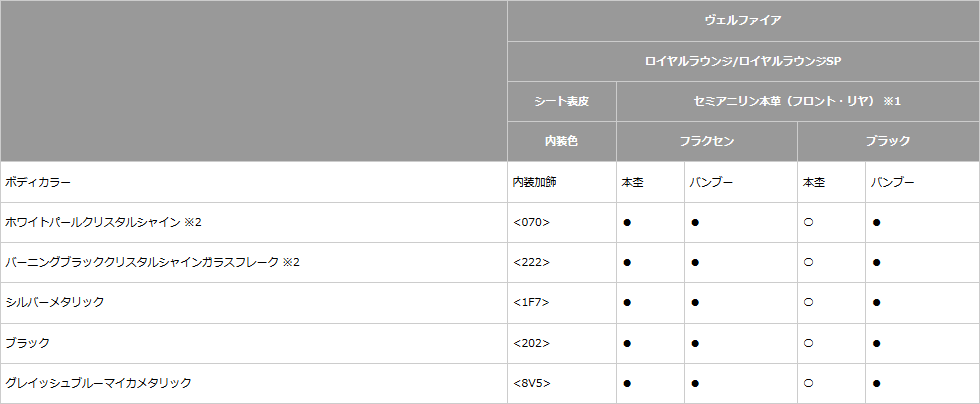Click color code <222>

tap(531, 263)
